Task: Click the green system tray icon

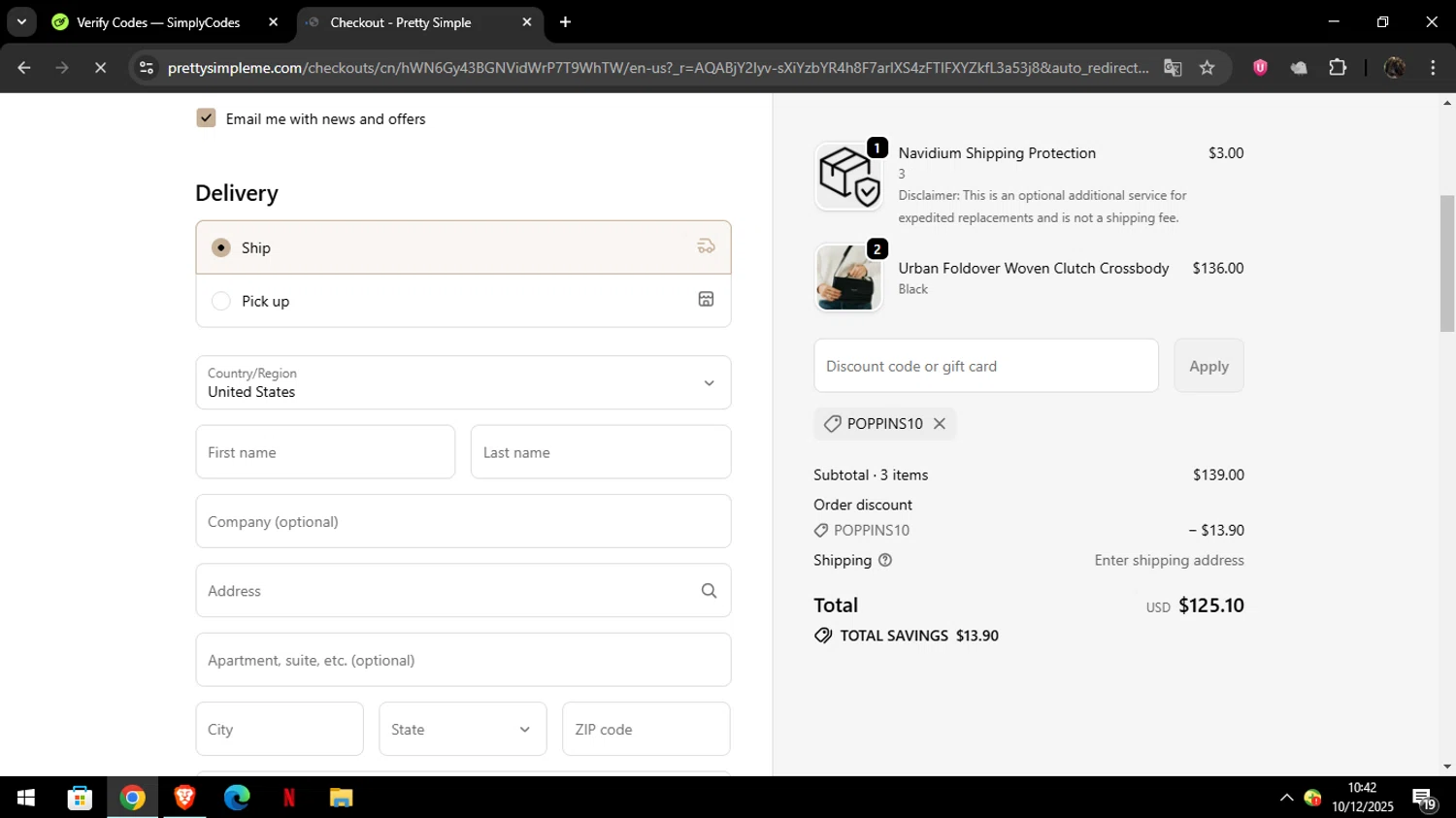Action: coord(1312,798)
